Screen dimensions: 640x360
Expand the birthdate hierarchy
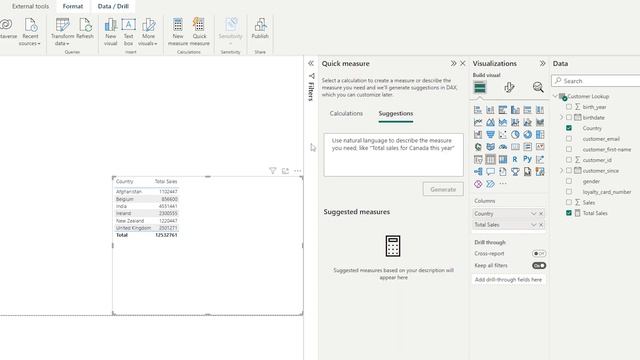(561, 117)
